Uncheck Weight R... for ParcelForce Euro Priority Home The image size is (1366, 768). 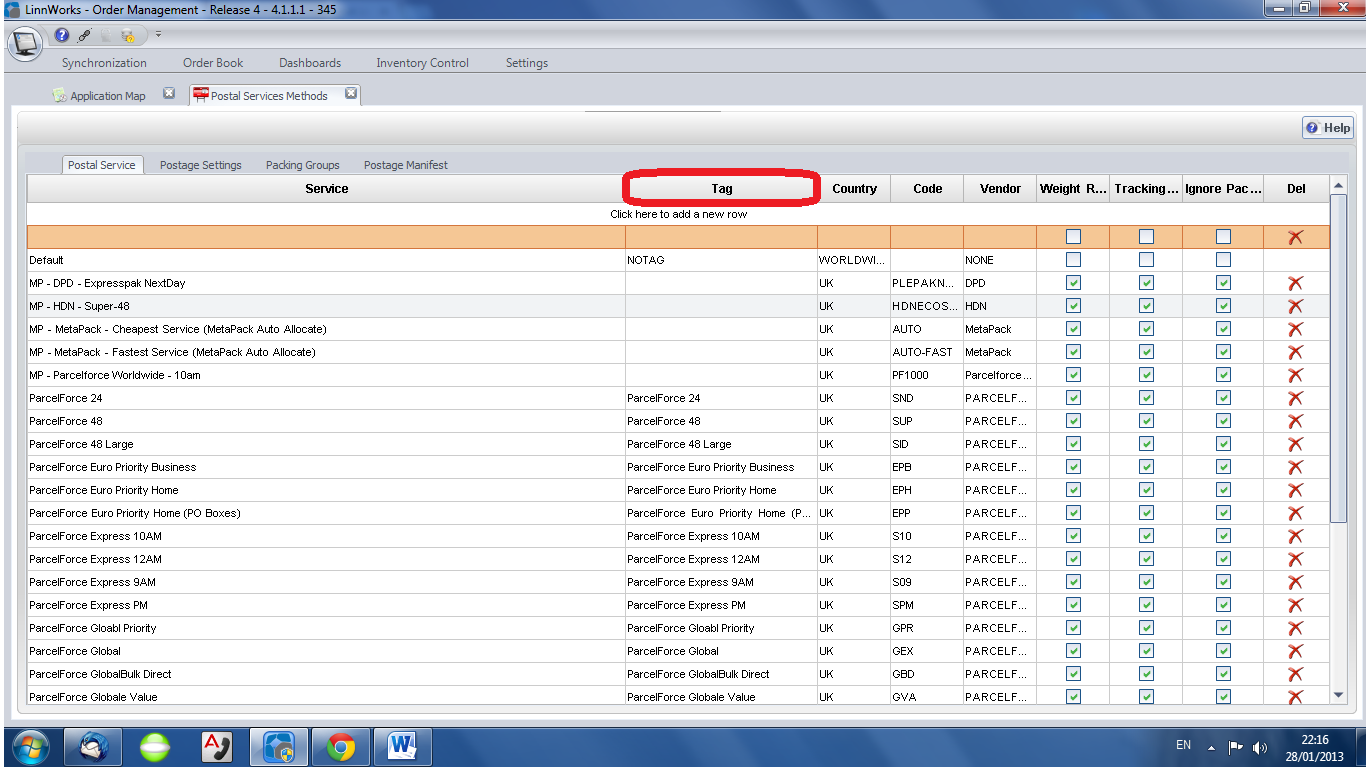(1073, 490)
